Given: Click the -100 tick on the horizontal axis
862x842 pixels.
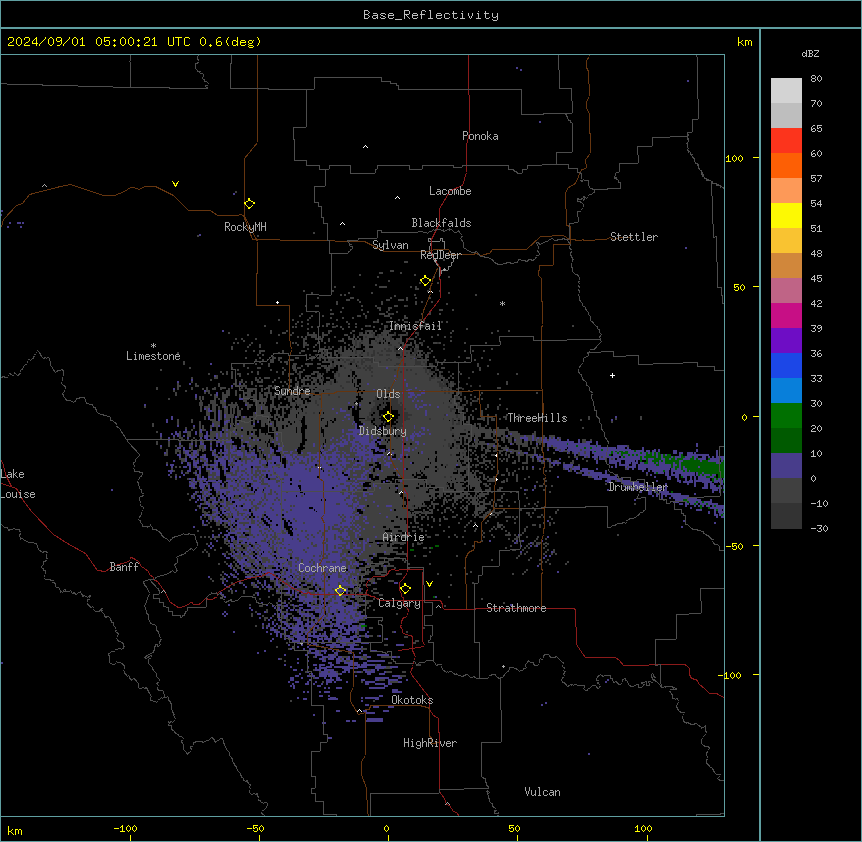Looking at the screenshot, I should 126,828.
